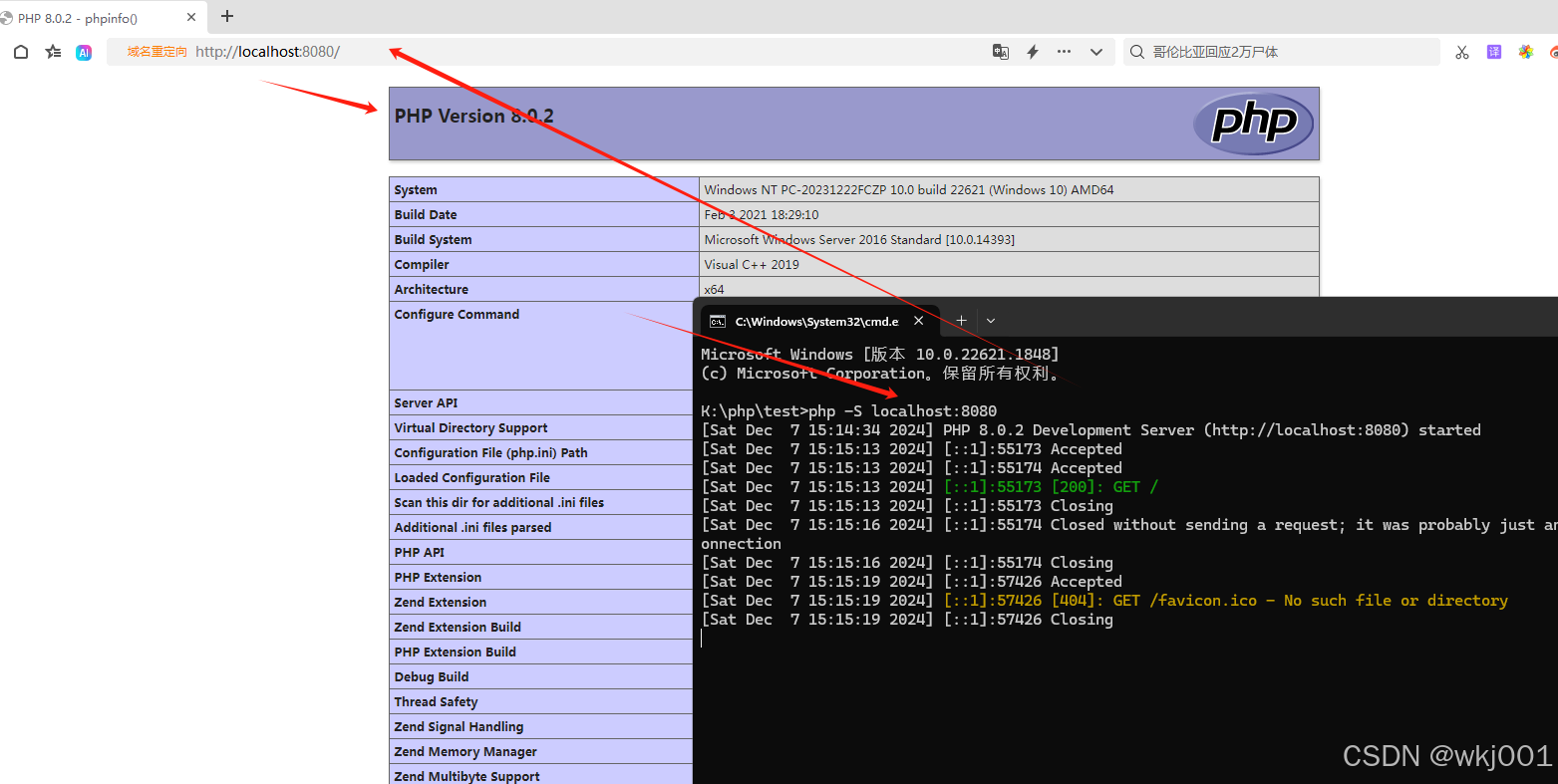Click 'Additional .ini files parsed' label
The height and width of the screenshot is (784, 1558).
pos(472,528)
